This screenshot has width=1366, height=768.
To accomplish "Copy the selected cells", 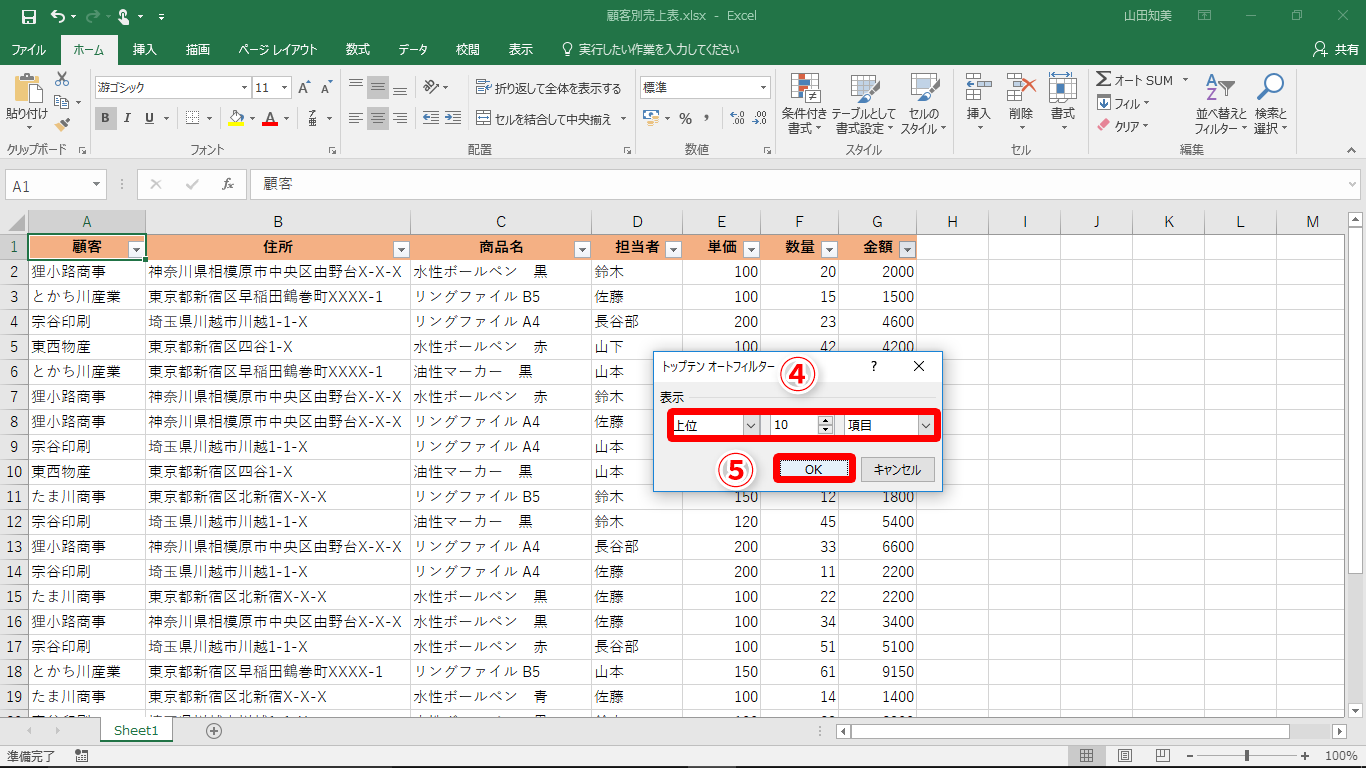I will [62, 102].
